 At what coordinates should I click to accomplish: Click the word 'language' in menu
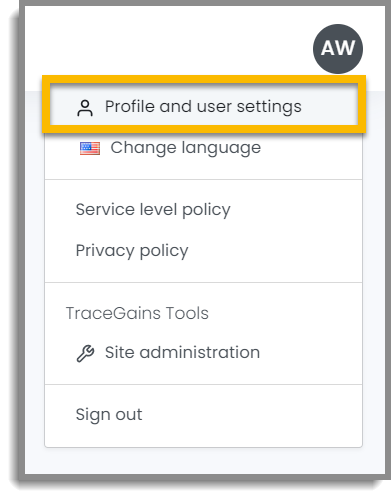(221, 148)
